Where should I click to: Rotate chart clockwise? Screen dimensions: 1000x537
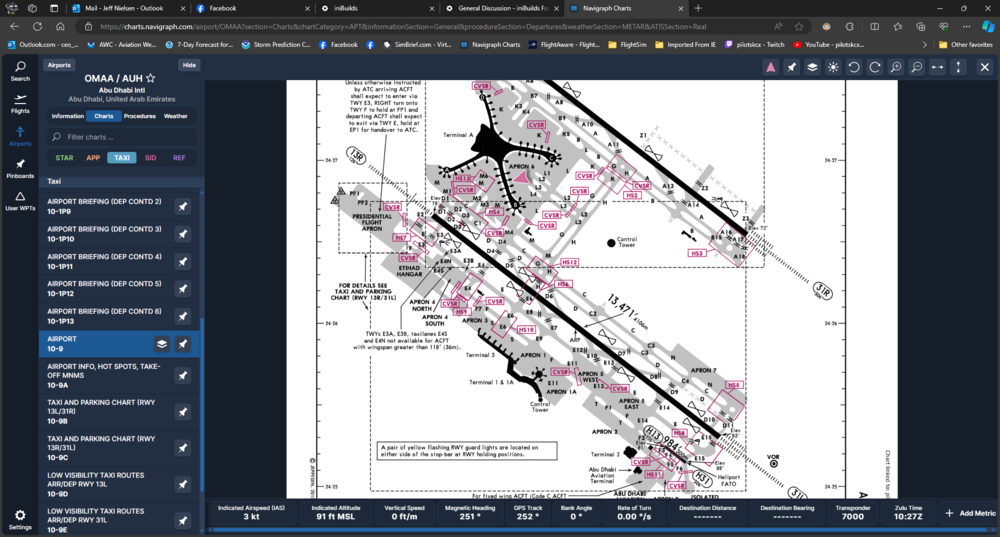click(x=875, y=67)
